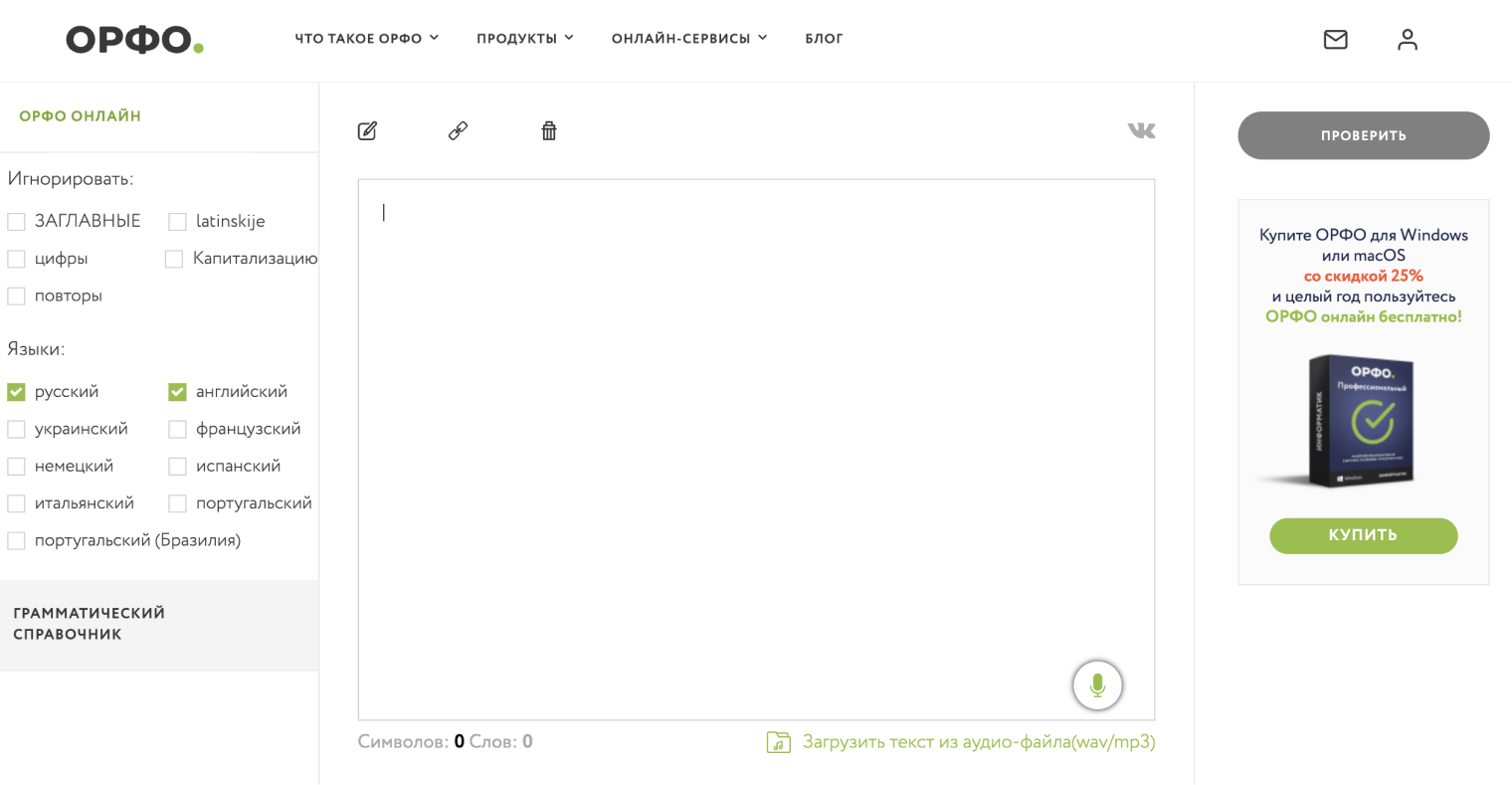Image resolution: width=1512 pixels, height=785 pixels.
Task: Click the 'со скидкой 25%' text
Action: (1363, 277)
